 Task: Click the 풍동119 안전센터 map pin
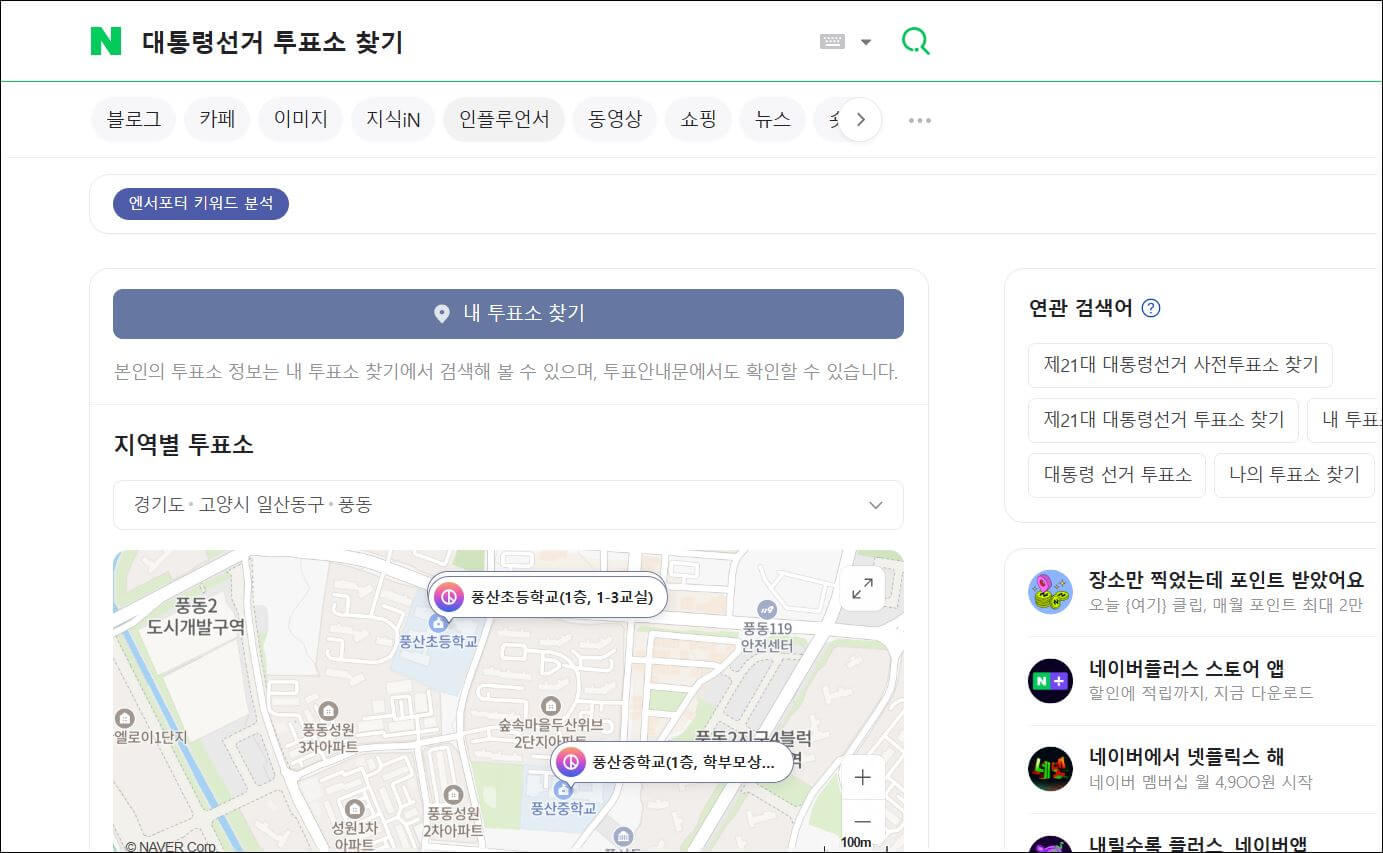point(767,608)
